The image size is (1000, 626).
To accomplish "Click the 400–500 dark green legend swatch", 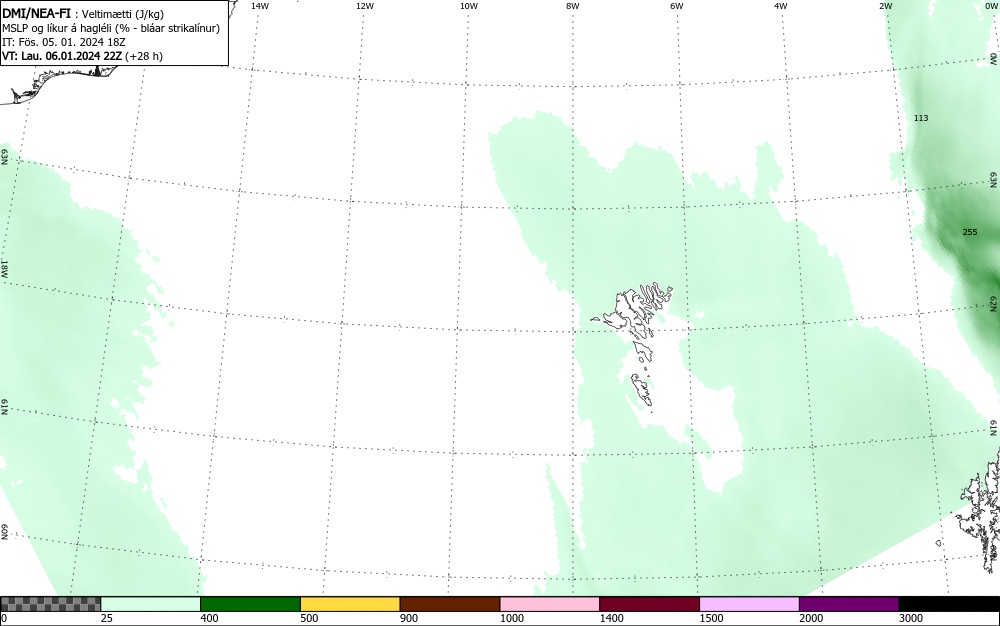I will click(x=250, y=604).
